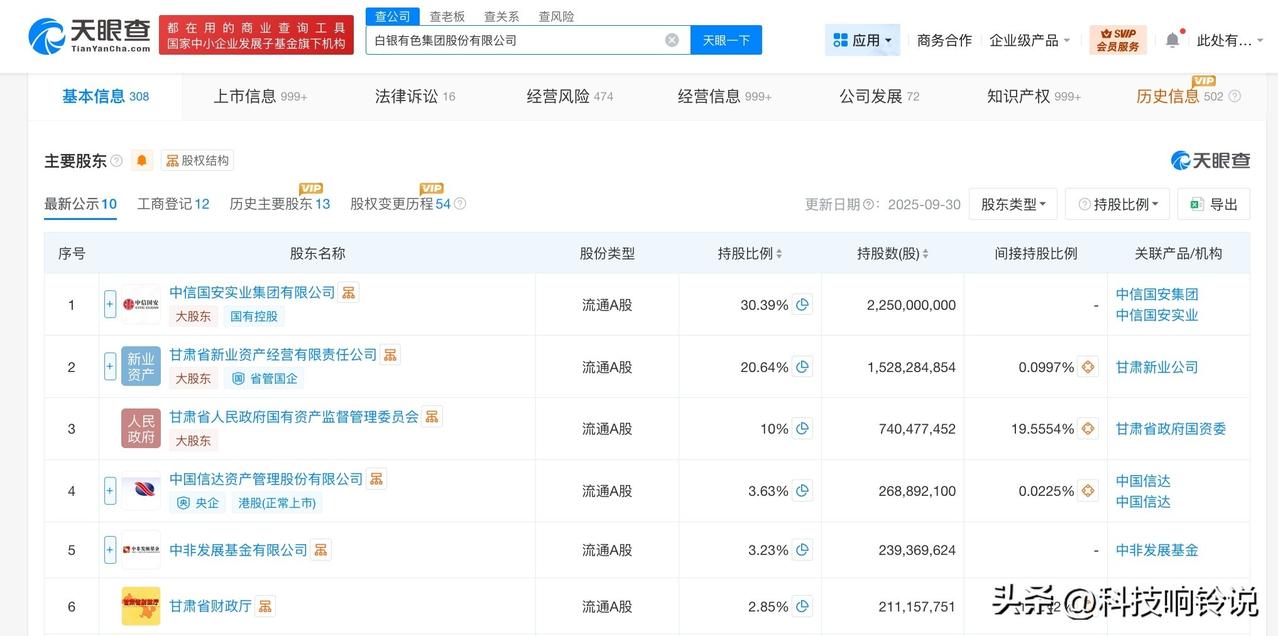Open equity structure icon beside 甘肃省财政厅
This screenshot has width=1278, height=636.
[265, 606]
